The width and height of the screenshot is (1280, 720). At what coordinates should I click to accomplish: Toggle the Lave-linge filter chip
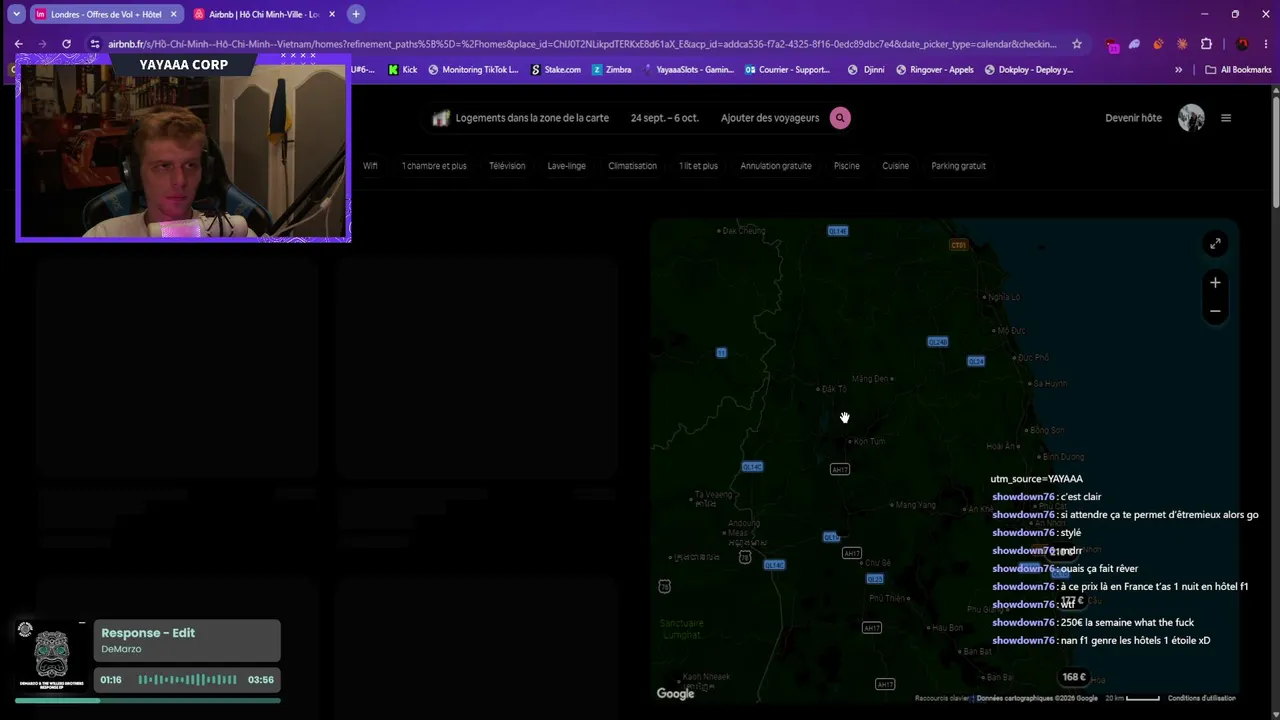coord(567,166)
